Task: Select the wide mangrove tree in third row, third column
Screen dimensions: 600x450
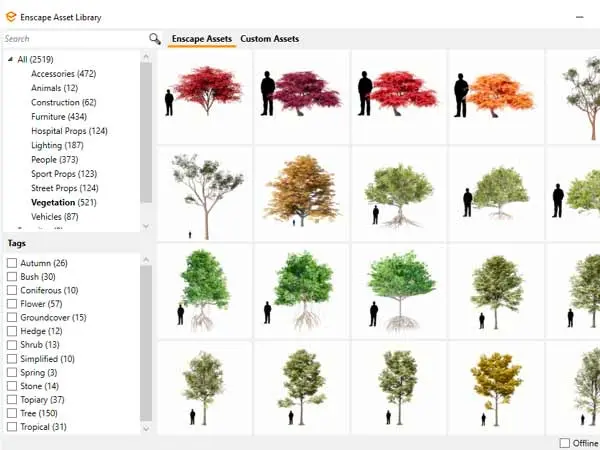Action: 399,291
